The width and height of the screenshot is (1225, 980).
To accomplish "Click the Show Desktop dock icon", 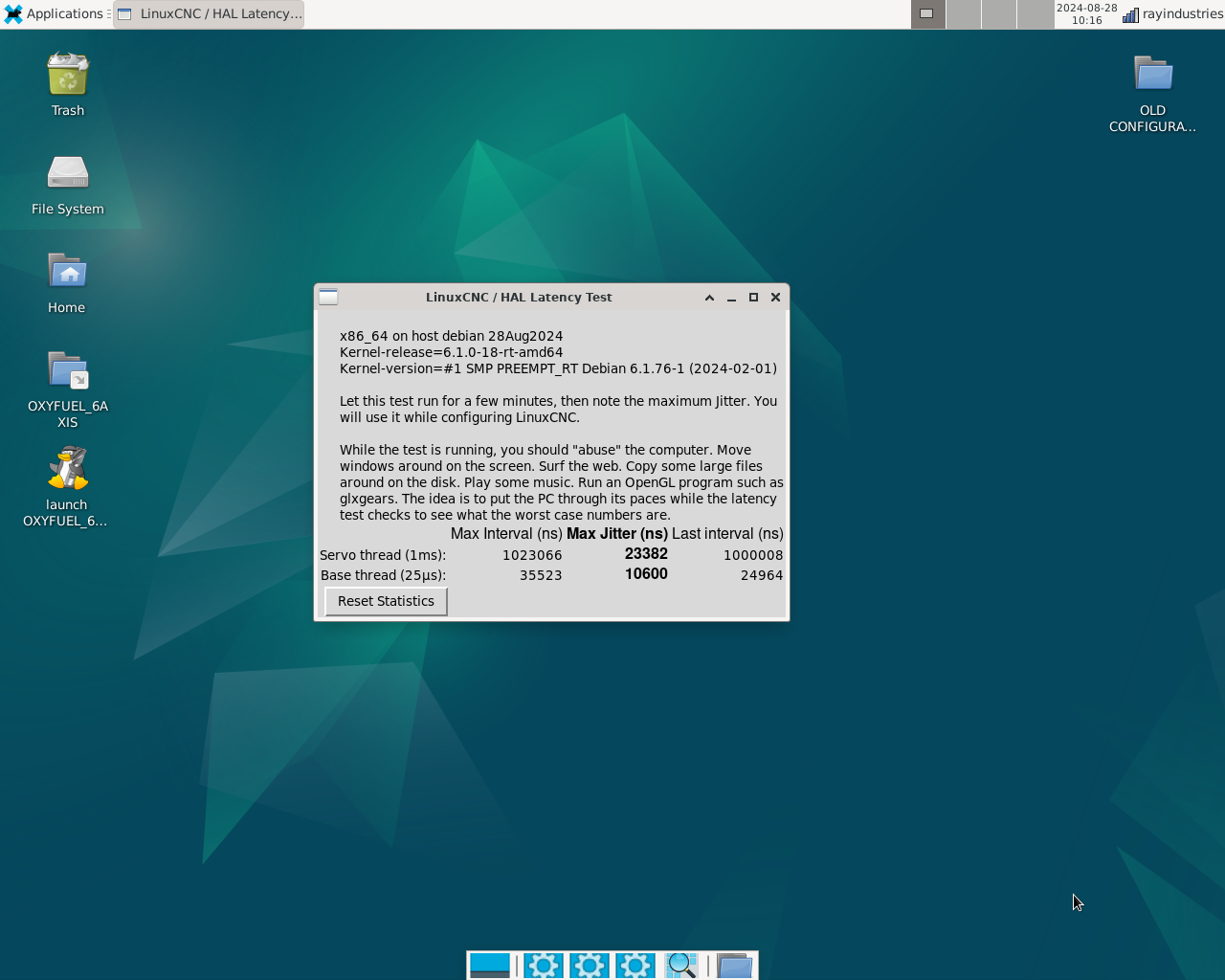I will (x=490, y=966).
